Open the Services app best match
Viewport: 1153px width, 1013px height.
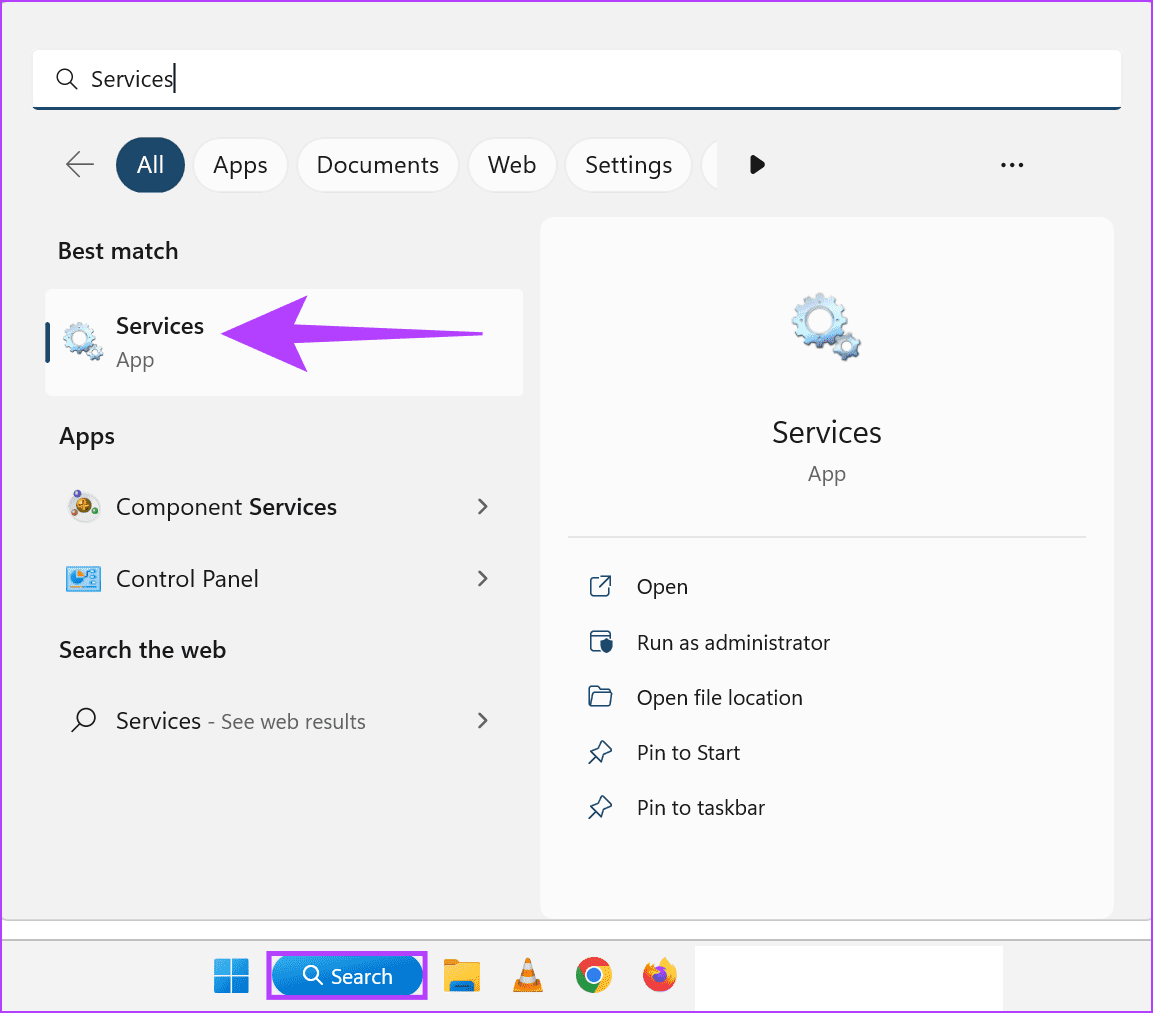click(x=284, y=343)
